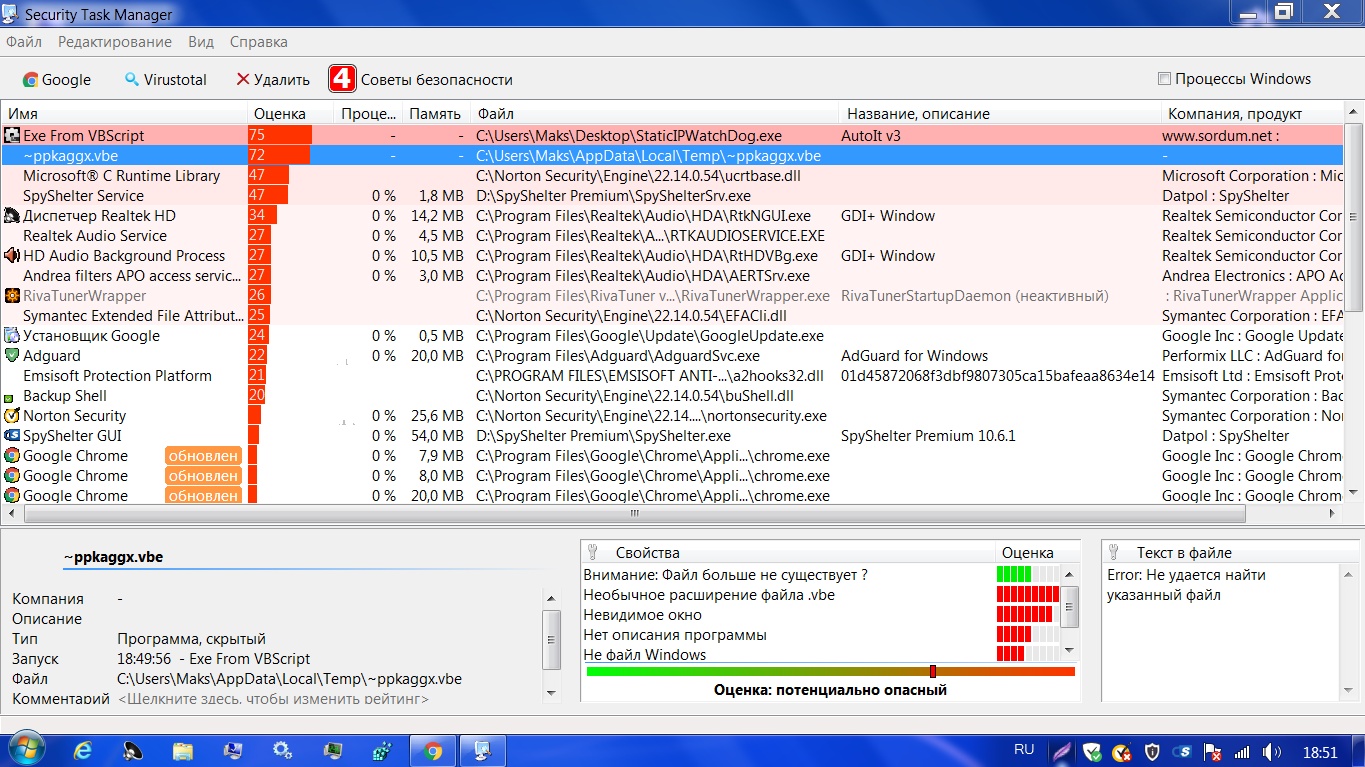Viewport: 1365px width, 767px height.
Task: Search the selected process on Google
Action: pyautogui.click(x=57, y=79)
